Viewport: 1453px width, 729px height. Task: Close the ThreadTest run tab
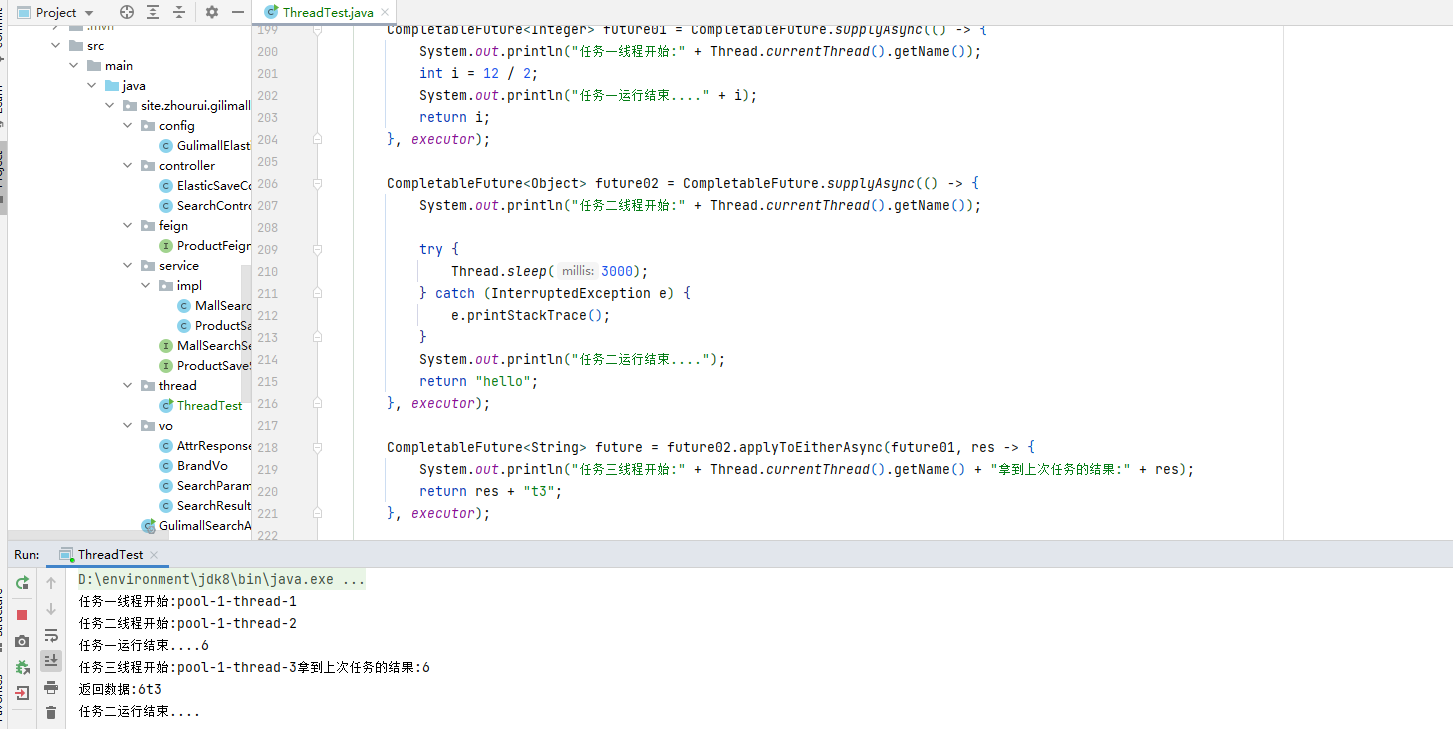point(155,555)
